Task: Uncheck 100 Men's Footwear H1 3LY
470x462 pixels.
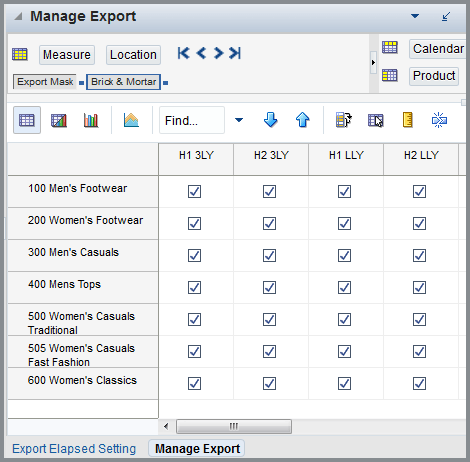Action: pyautogui.click(x=194, y=192)
